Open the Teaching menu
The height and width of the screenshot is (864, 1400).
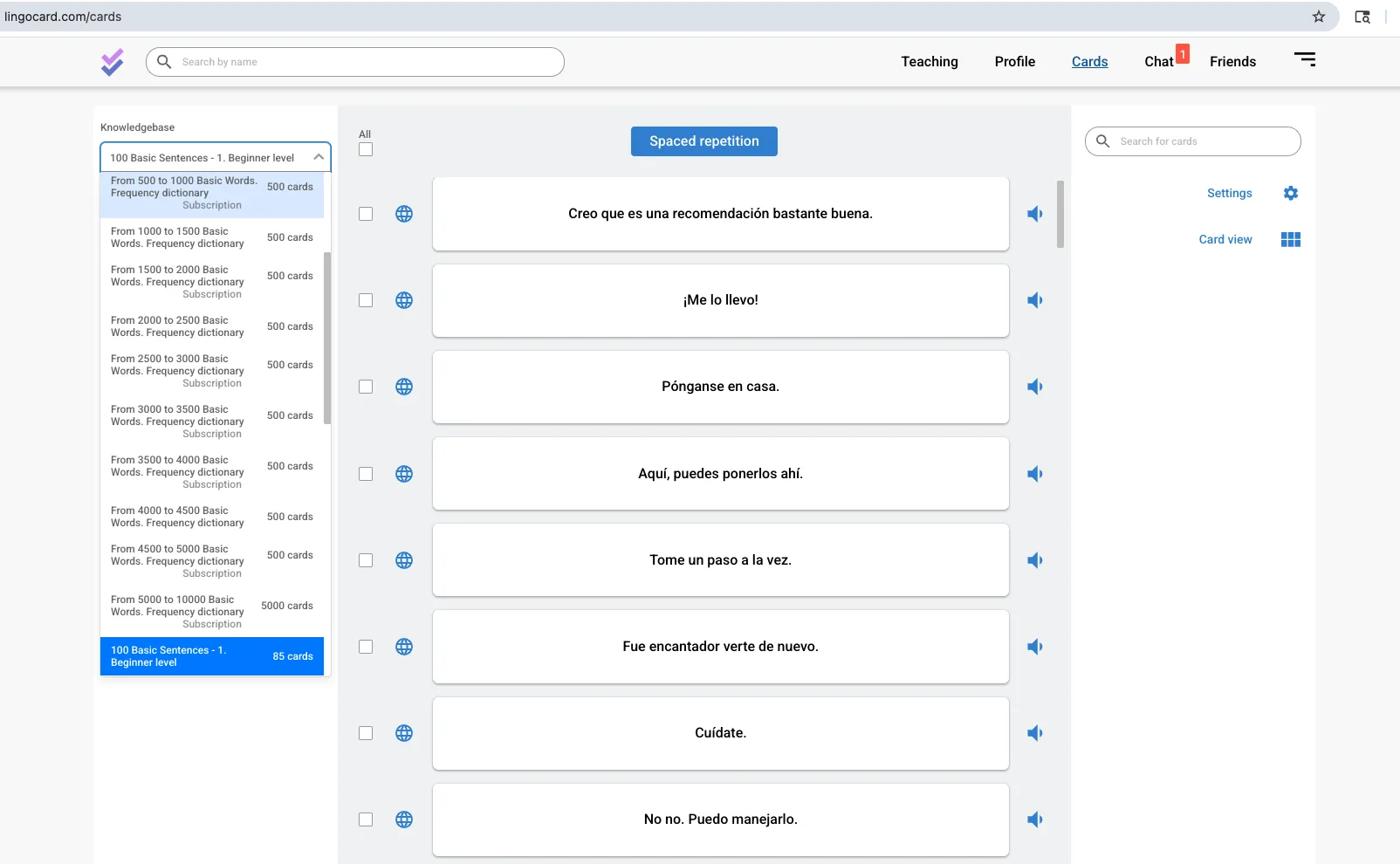click(x=930, y=61)
